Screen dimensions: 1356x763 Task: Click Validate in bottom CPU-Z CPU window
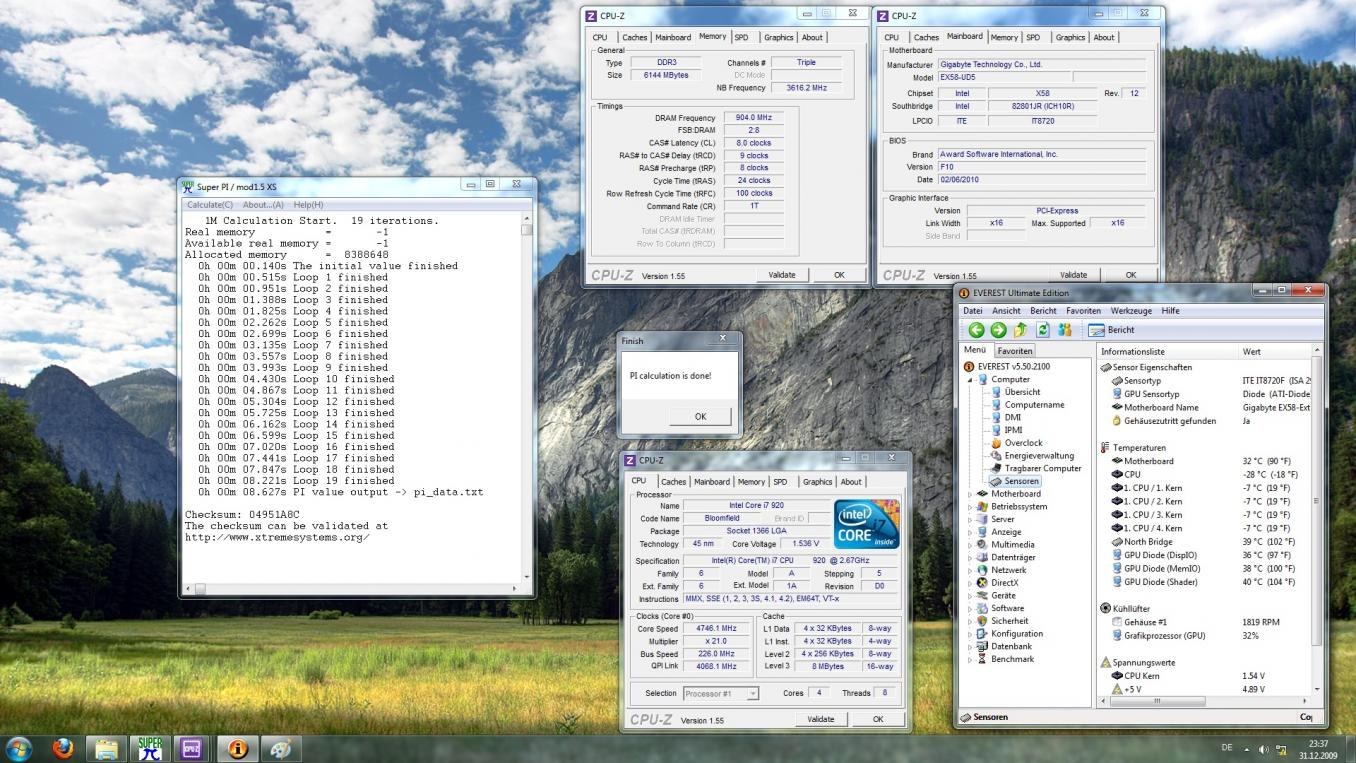(820, 719)
